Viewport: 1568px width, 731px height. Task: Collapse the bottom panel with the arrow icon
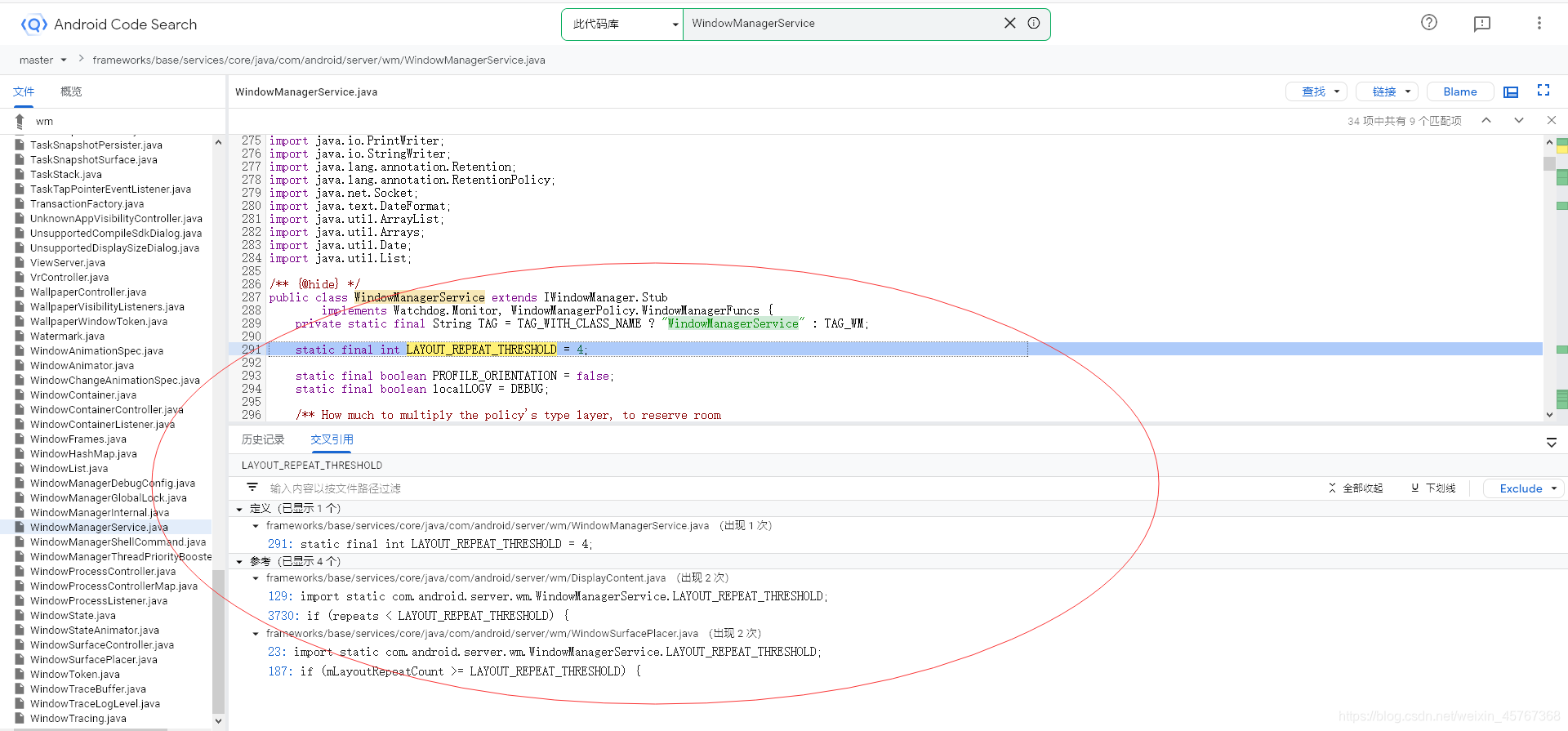pyautogui.click(x=1552, y=443)
